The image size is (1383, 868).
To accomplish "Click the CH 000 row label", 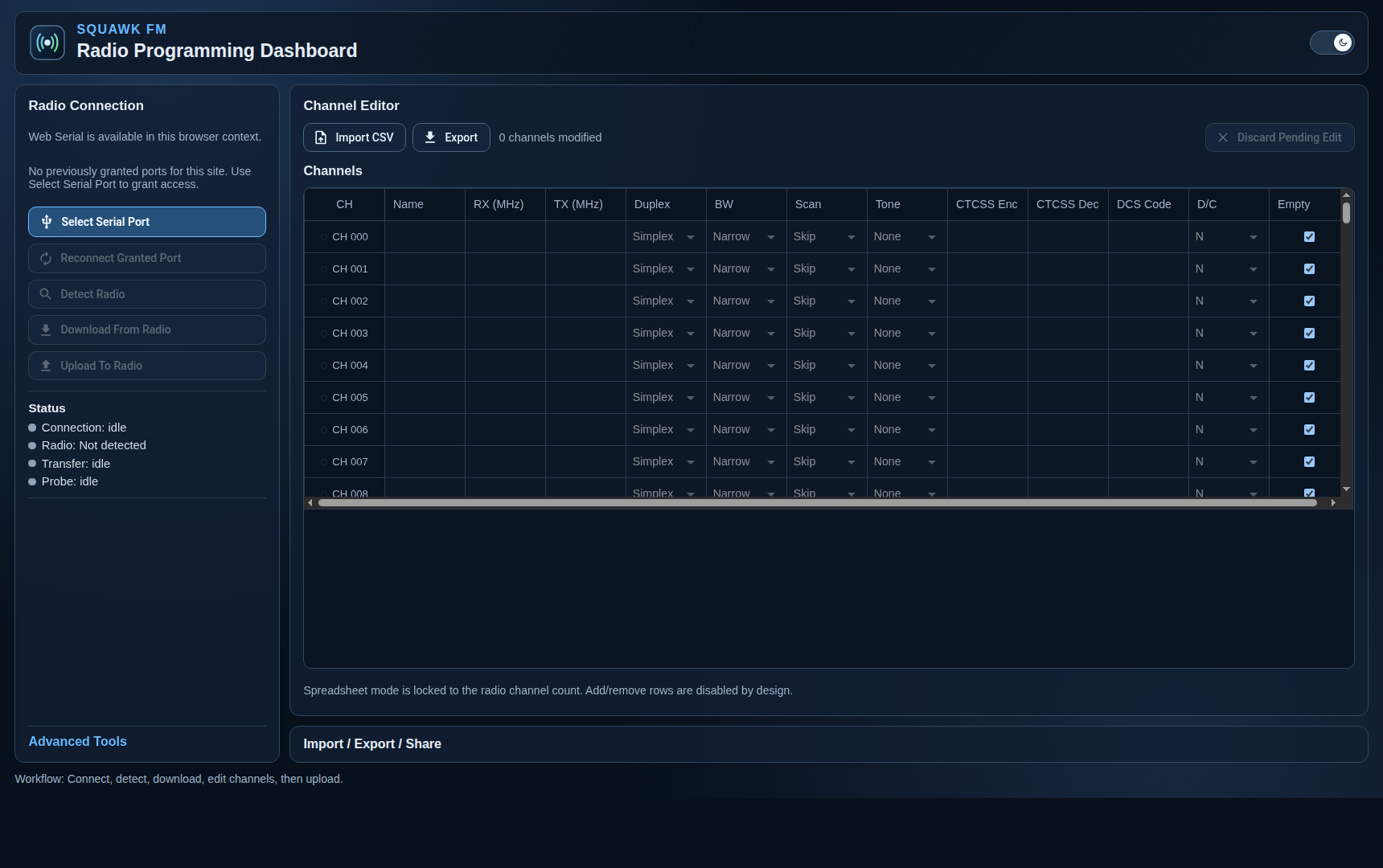I will point(350,237).
